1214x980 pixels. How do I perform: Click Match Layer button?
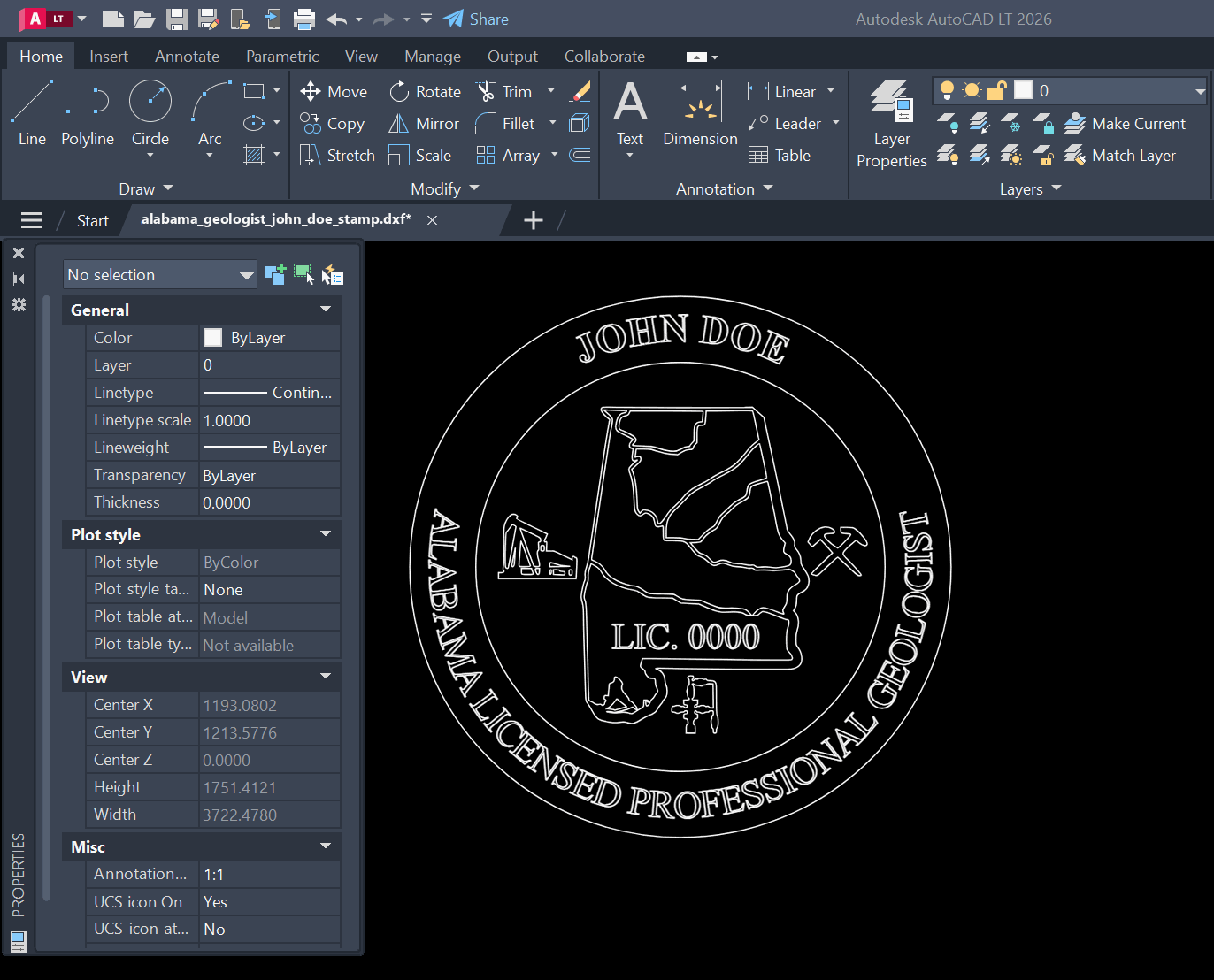(x=1120, y=156)
